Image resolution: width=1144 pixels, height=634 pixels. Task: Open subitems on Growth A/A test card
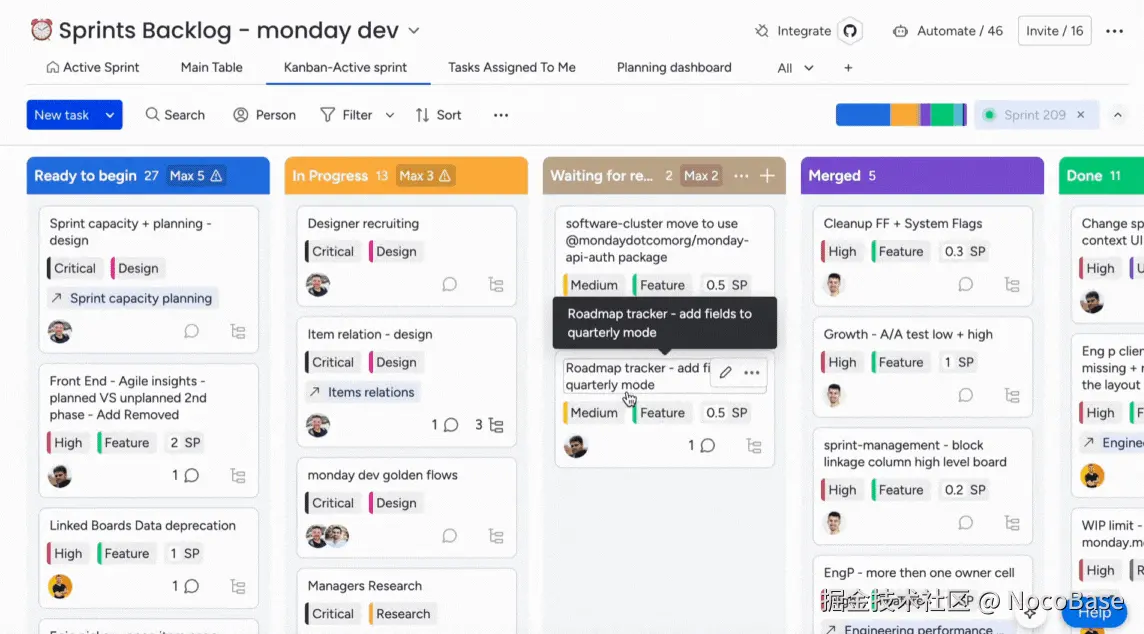(1012, 395)
